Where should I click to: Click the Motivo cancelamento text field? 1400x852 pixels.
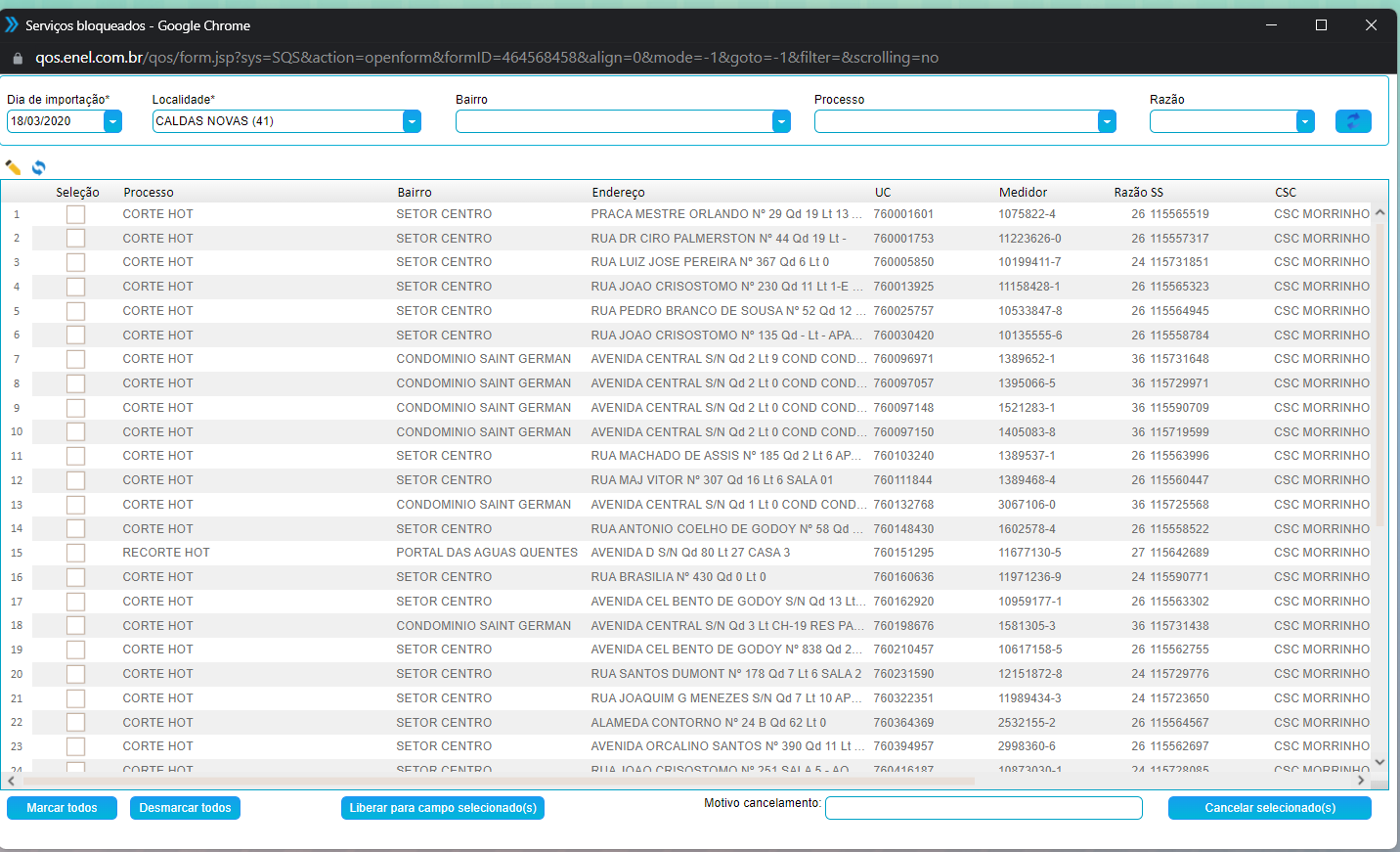pos(984,808)
